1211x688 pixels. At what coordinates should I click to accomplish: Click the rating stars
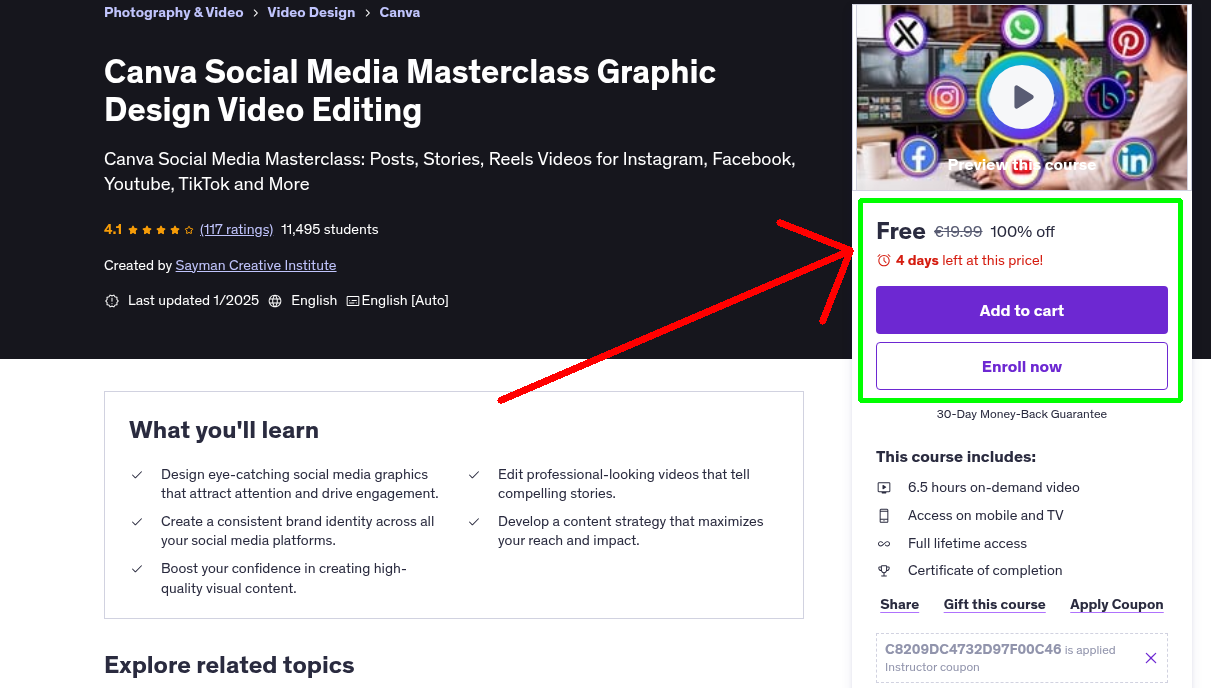tap(161, 230)
